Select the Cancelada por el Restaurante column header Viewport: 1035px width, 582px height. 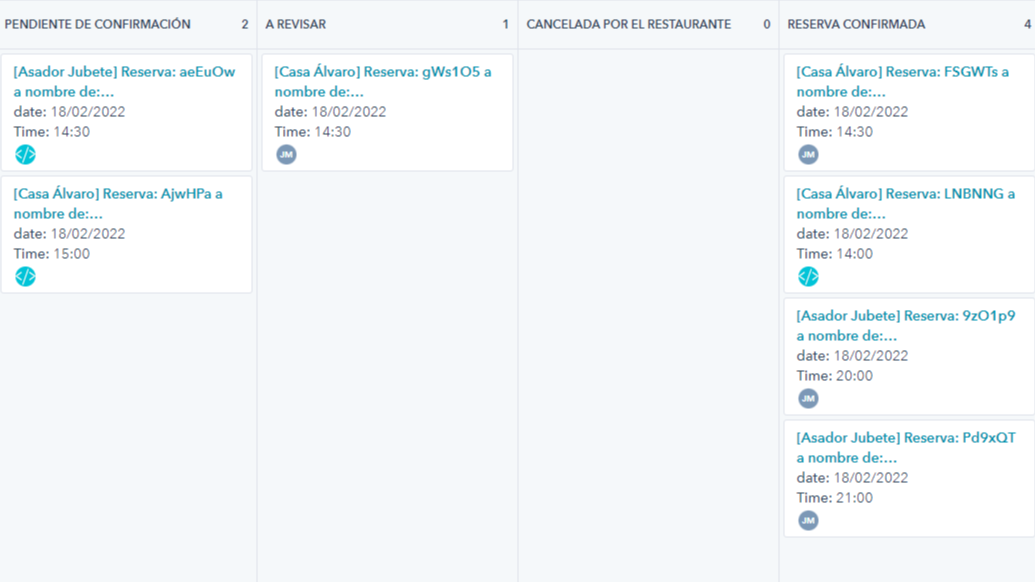628,24
